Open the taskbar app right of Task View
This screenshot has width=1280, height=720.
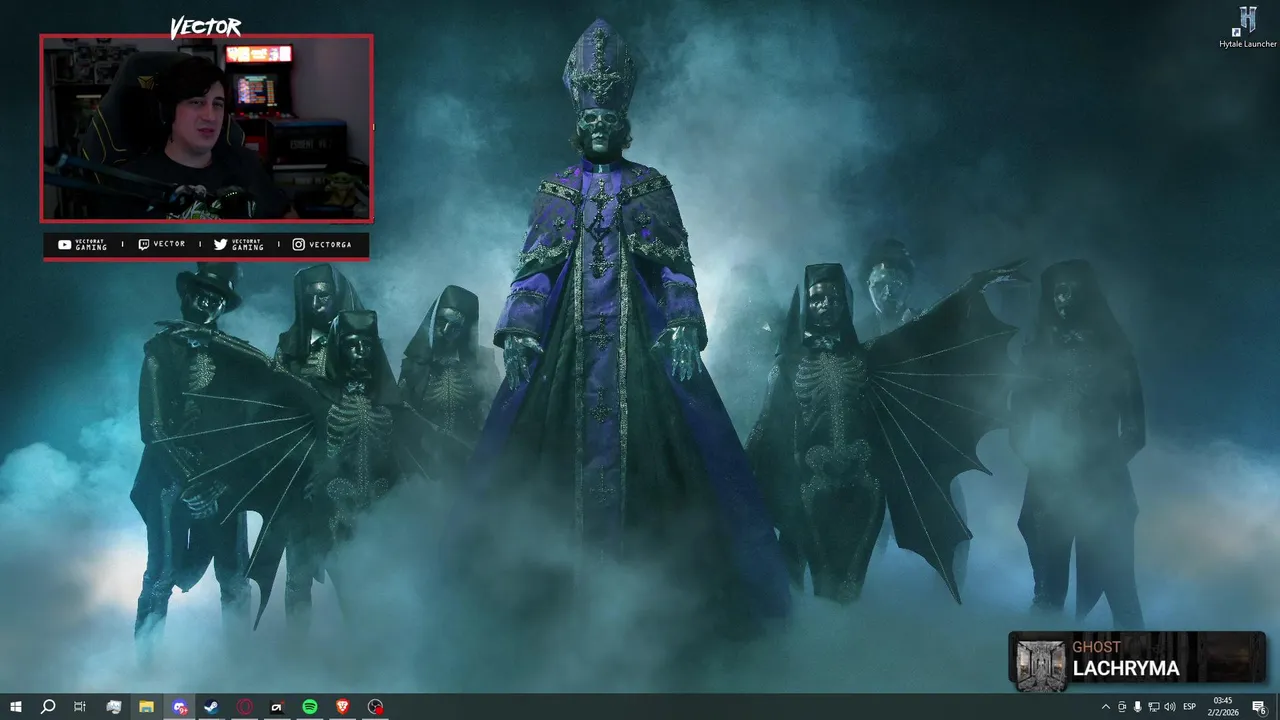[x=114, y=707]
